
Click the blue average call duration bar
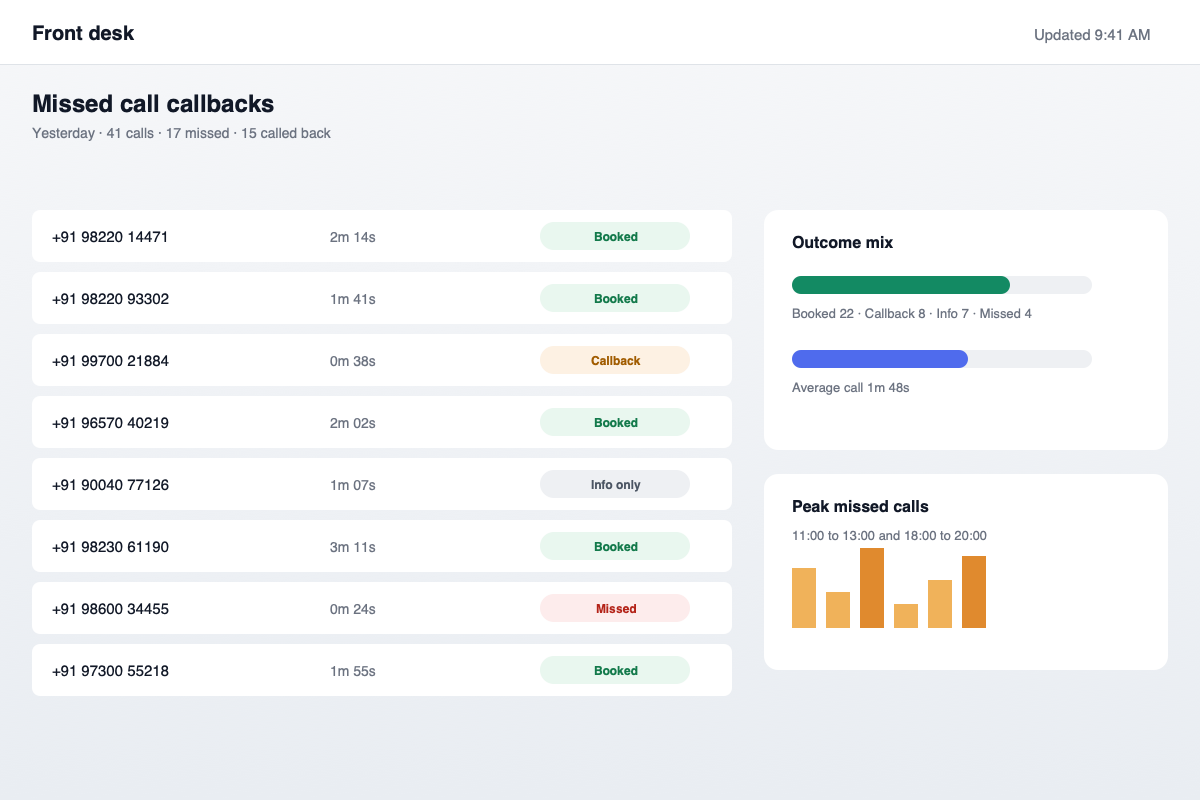point(880,359)
